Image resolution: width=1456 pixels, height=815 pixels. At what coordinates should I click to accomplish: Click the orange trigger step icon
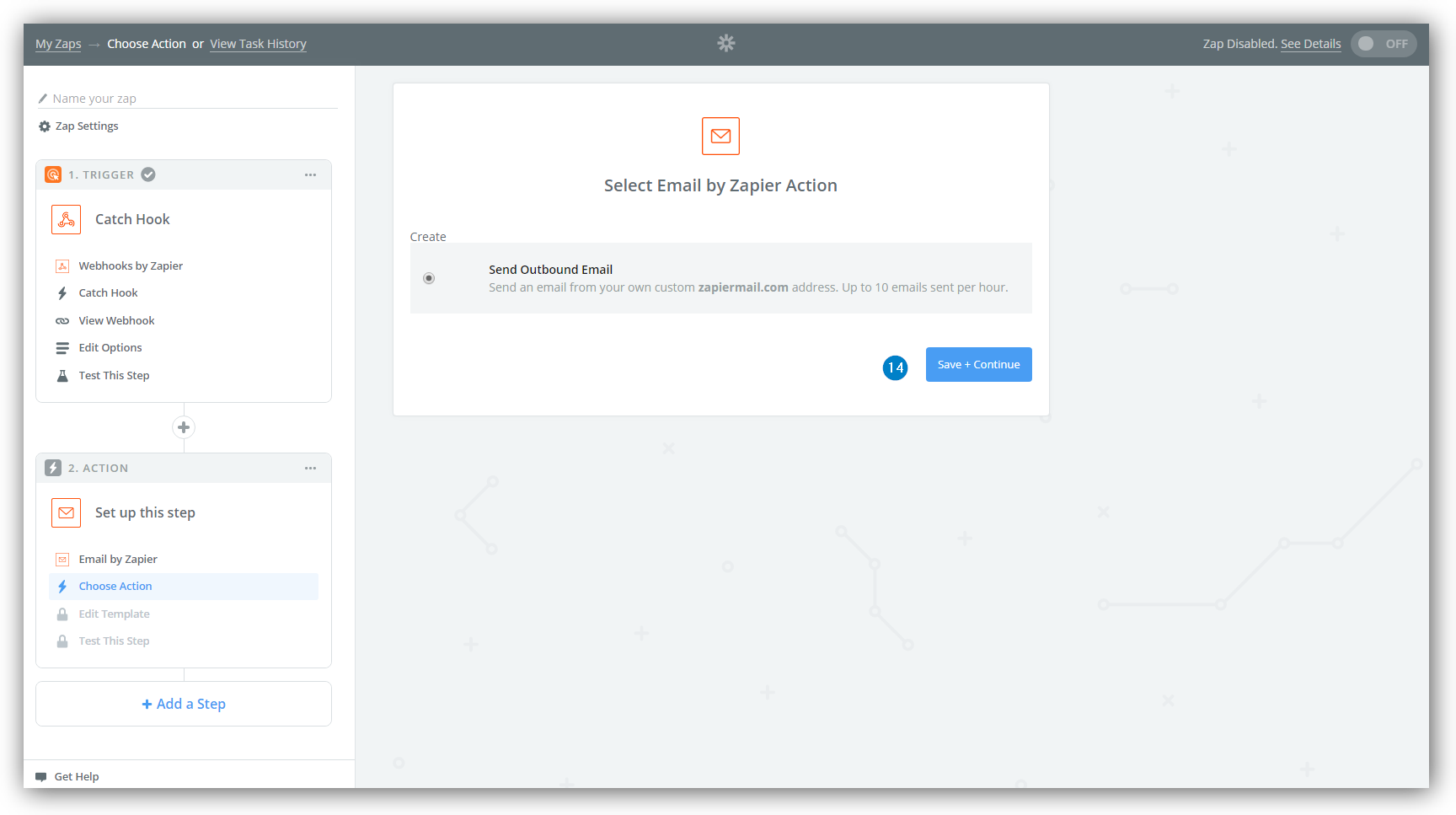[53, 174]
